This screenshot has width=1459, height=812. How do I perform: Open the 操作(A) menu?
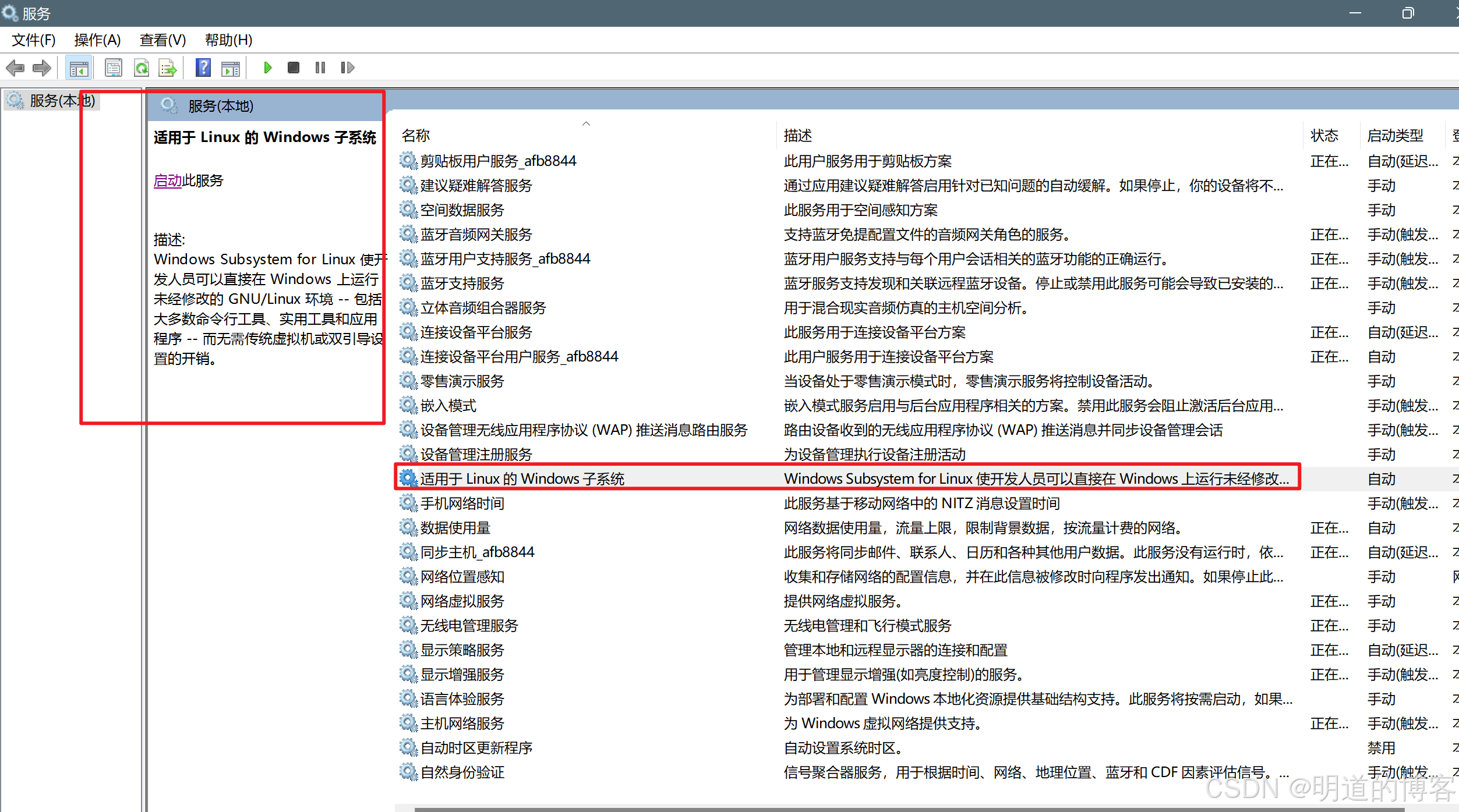click(97, 40)
